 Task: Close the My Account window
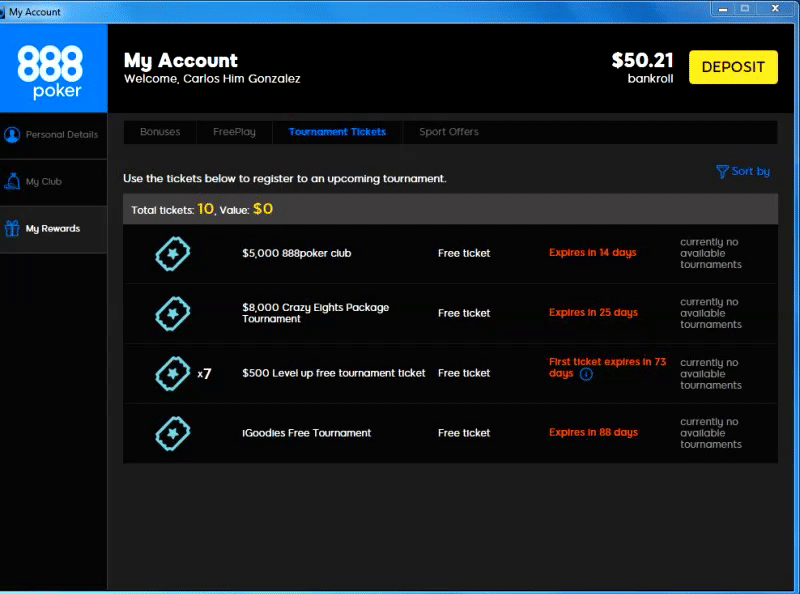point(775,9)
